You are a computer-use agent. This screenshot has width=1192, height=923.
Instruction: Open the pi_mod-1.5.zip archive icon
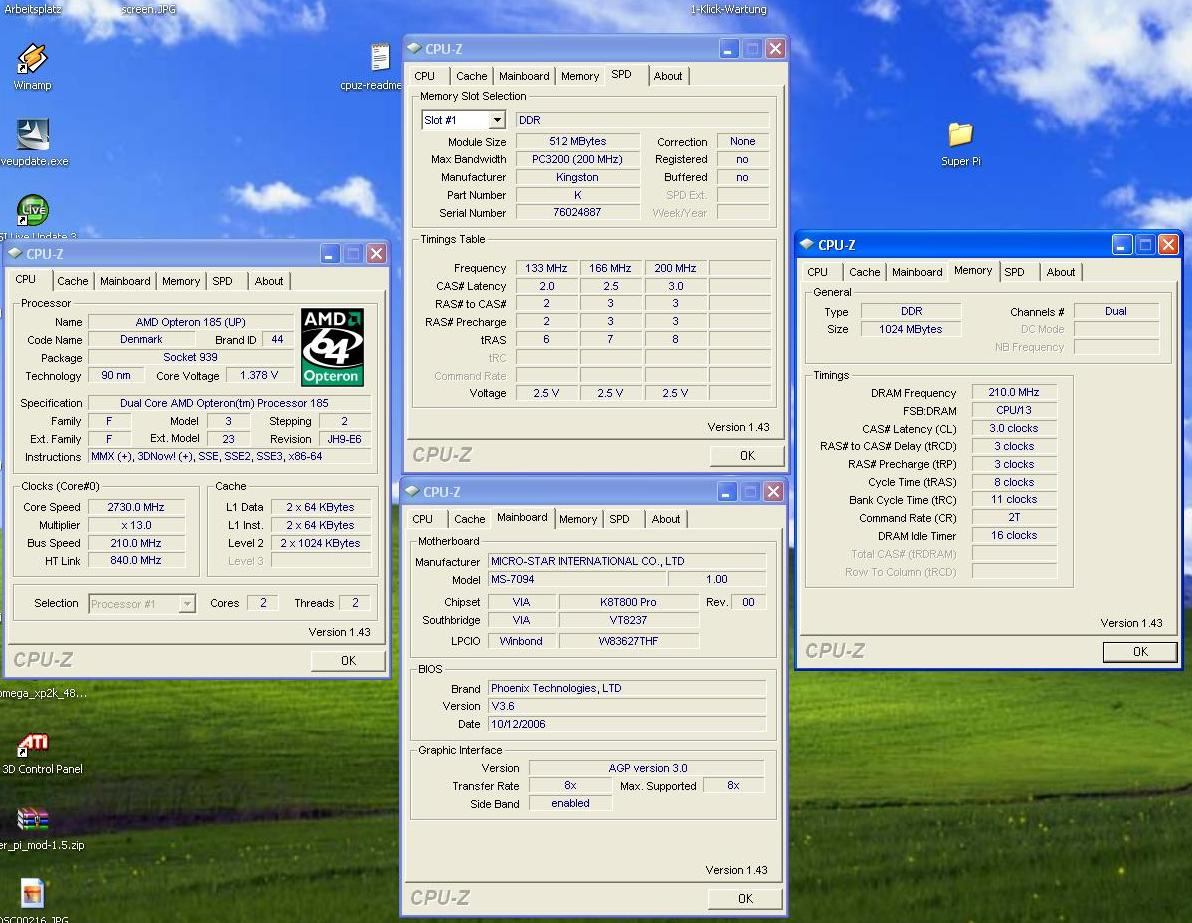coord(33,819)
